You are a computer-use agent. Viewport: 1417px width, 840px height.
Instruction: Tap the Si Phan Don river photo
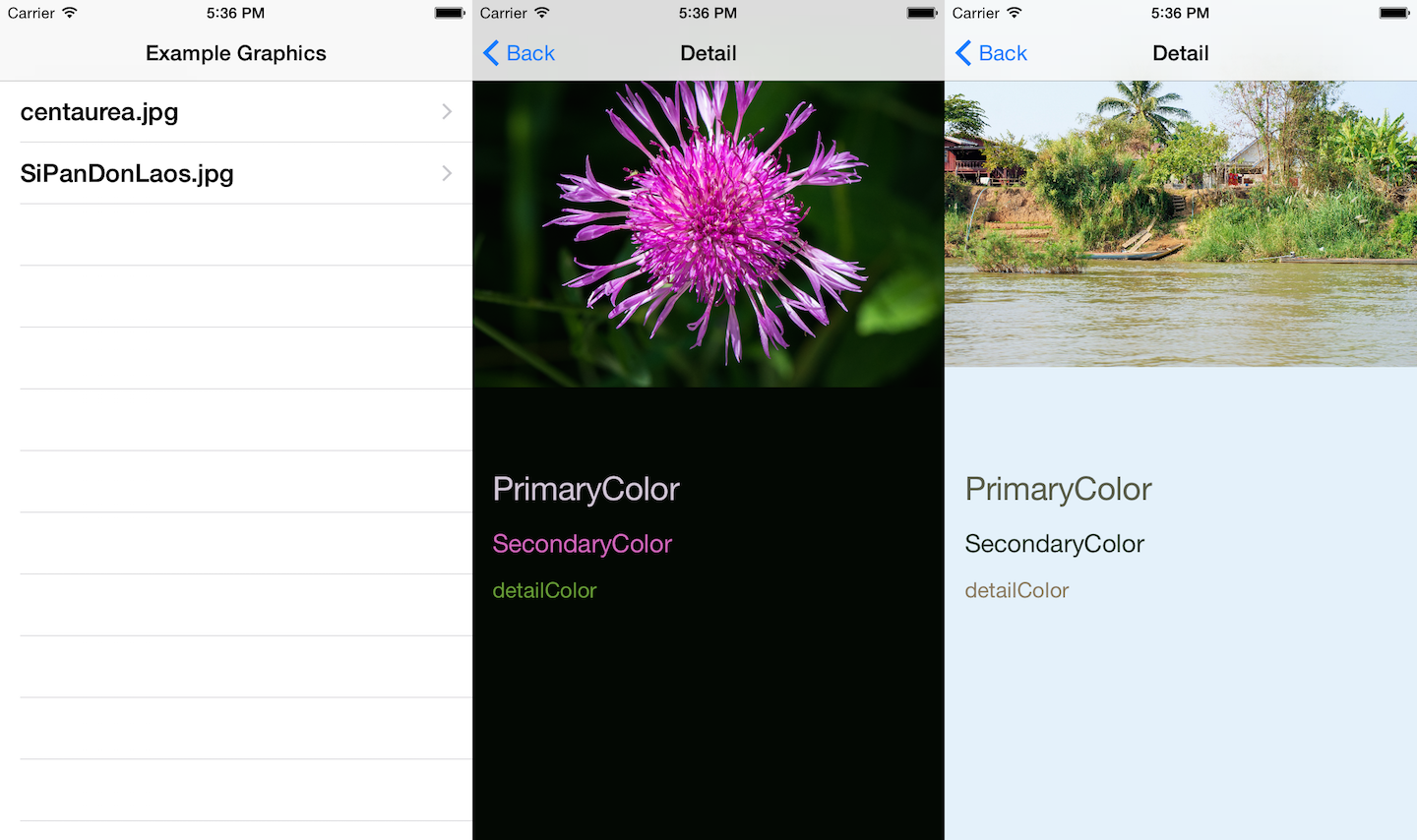point(1181,223)
